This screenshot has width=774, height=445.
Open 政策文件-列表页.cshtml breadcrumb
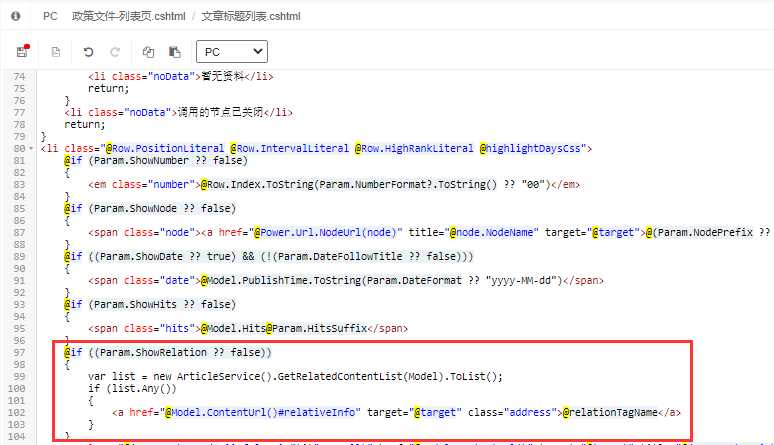130,17
